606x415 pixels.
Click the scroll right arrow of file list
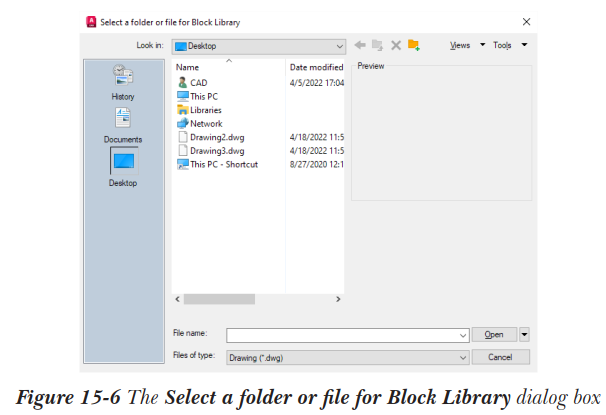[x=338, y=299]
